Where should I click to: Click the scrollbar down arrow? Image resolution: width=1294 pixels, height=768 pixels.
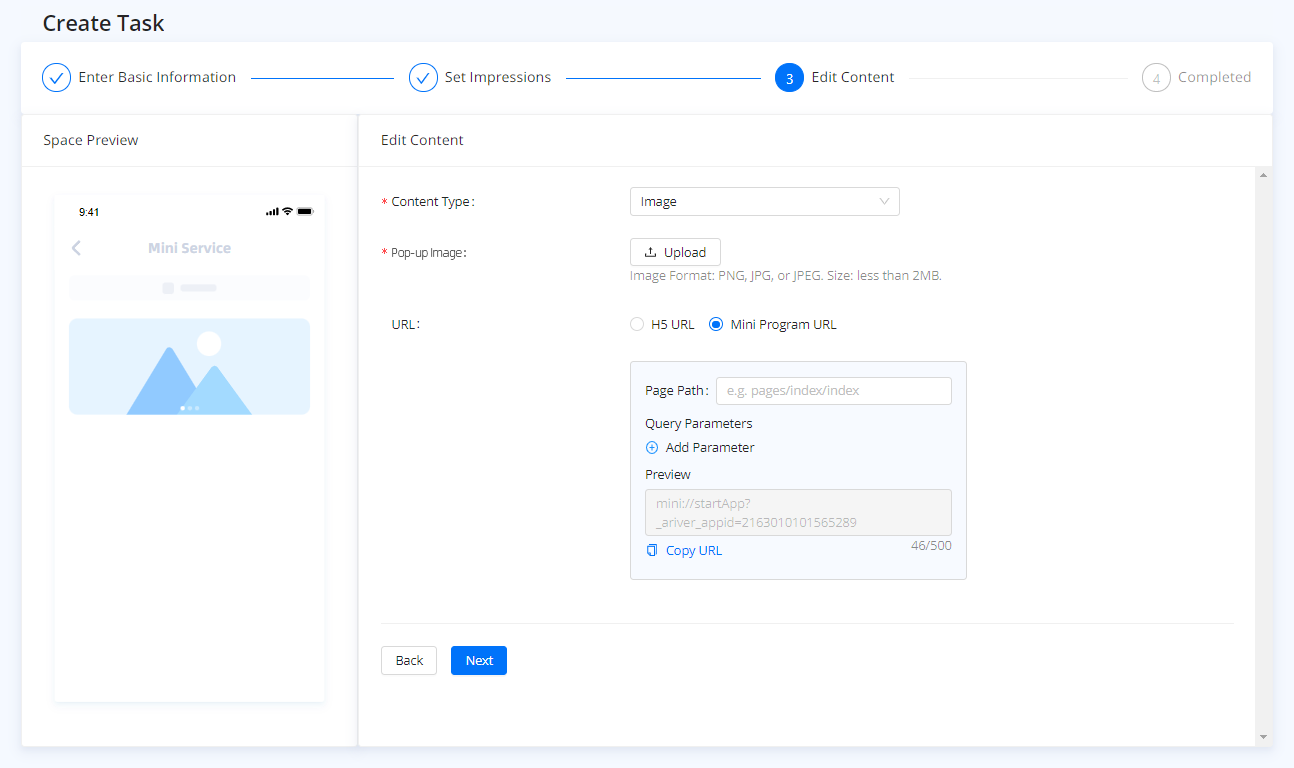[1263, 737]
